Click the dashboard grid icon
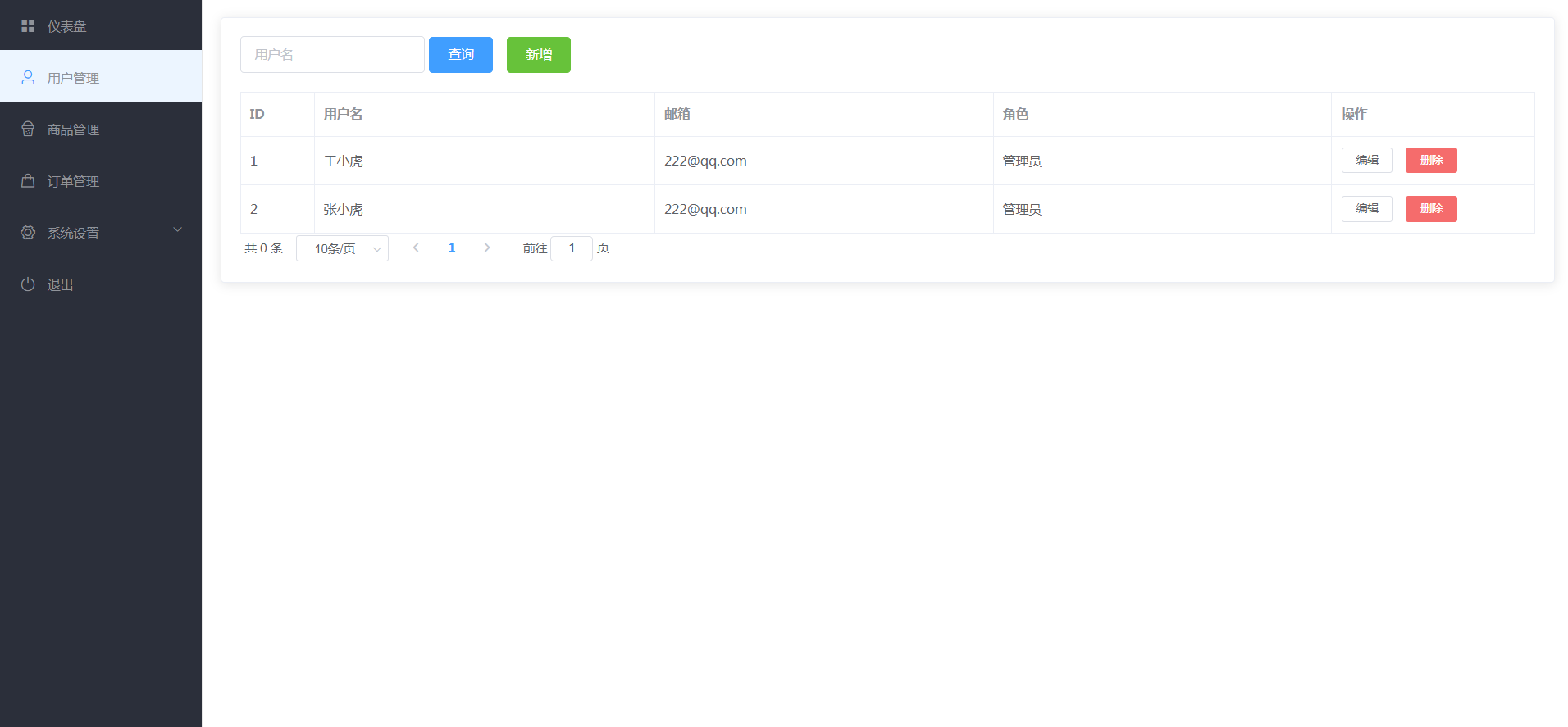Screen dimensions: 1568x727 [x=28, y=26]
